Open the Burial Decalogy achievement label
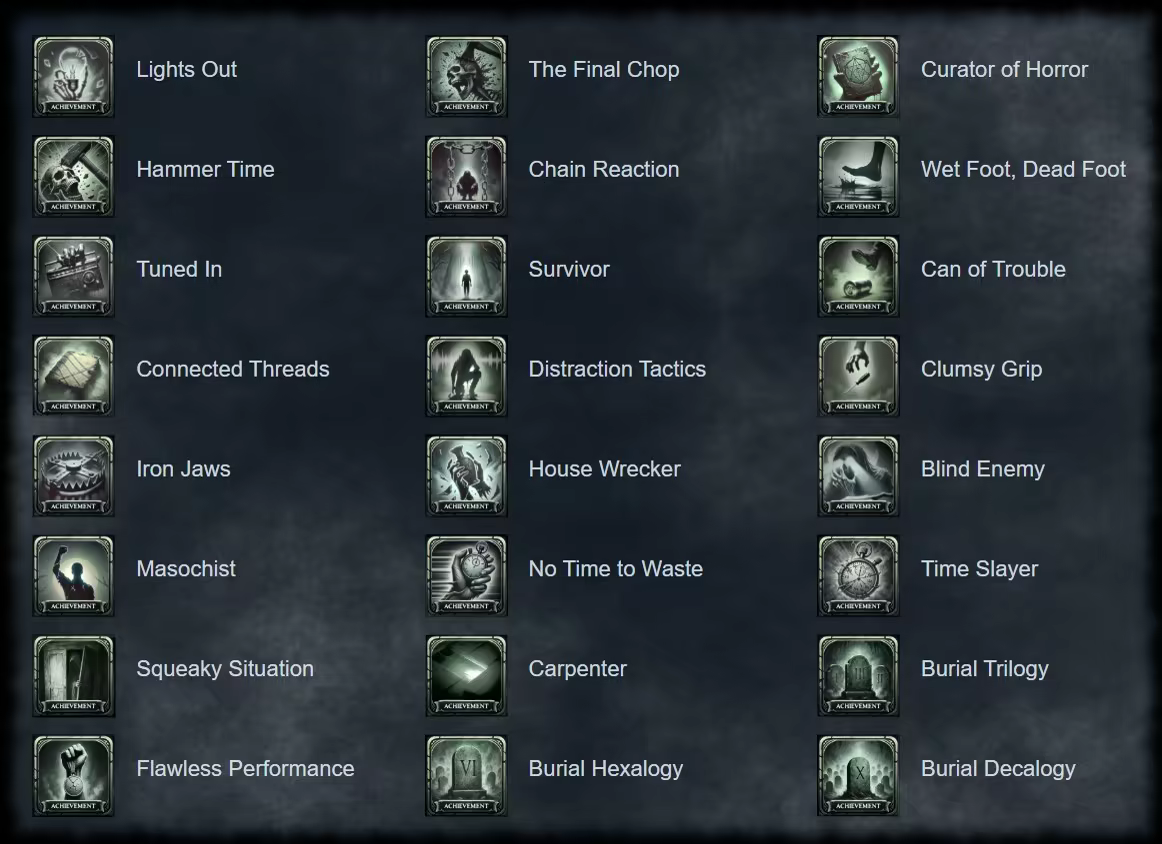This screenshot has height=844, width=1162. pyautogui.click(x=998, y=768)
